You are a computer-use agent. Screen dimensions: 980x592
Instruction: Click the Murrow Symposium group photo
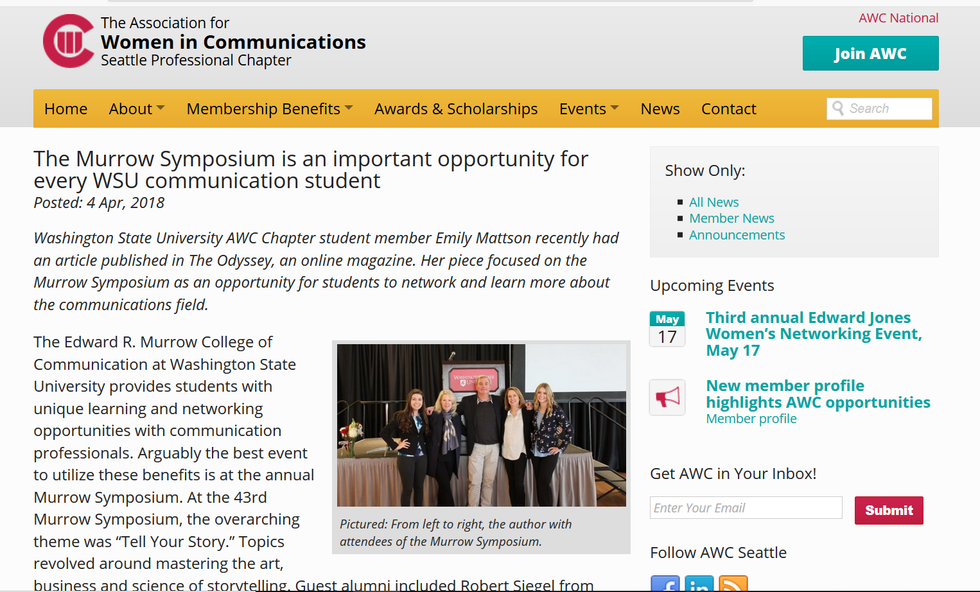pos(481,425)
